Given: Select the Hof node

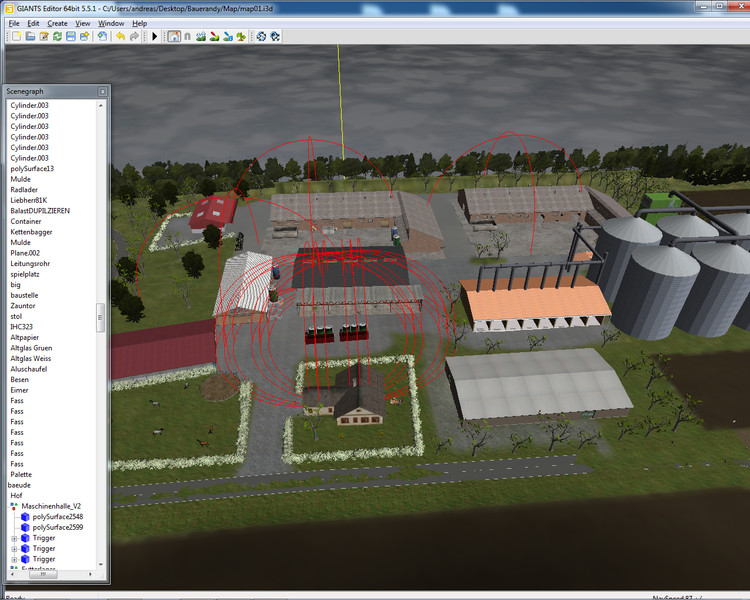Looking at the screenshot, I should tap(16, 495).
